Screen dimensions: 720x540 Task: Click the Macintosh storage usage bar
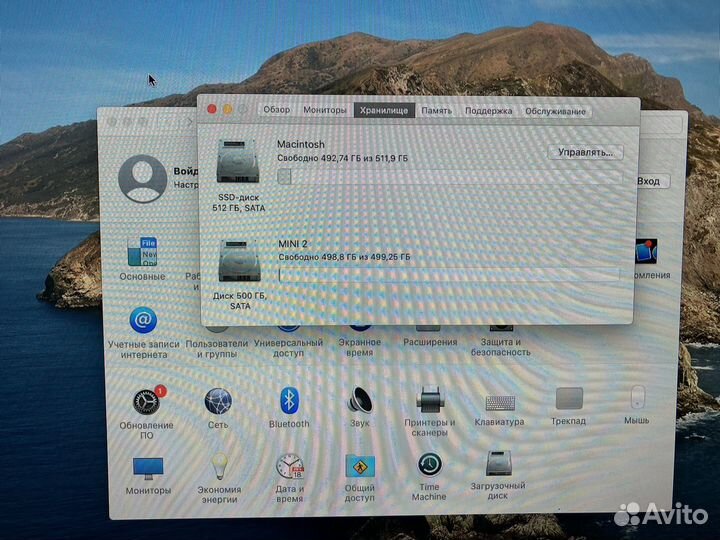[x=450, y=177]
